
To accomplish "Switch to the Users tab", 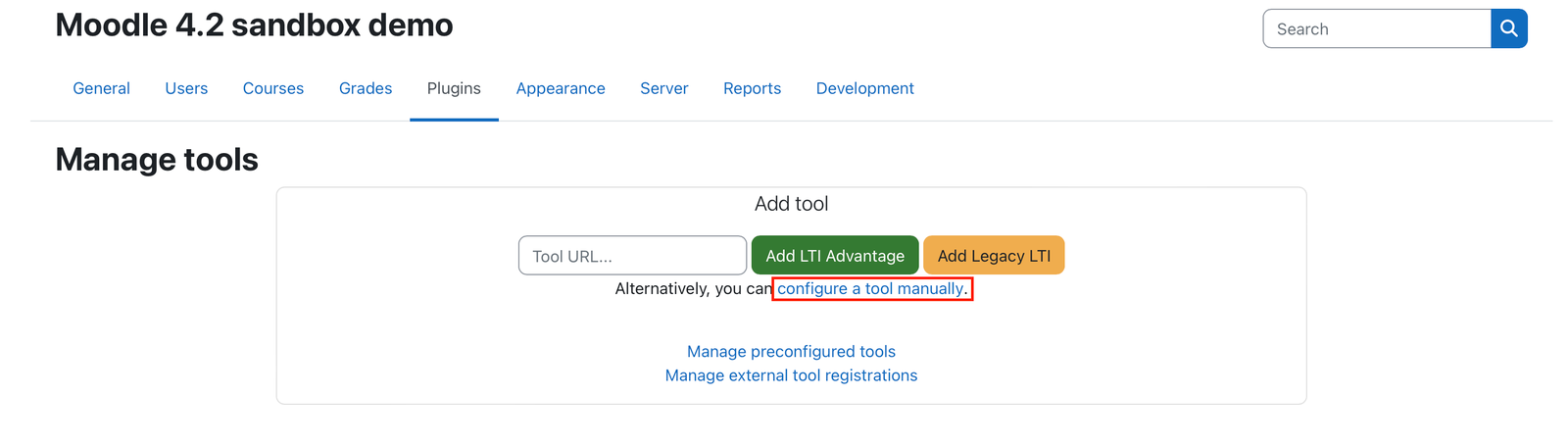I will coord(186,88).
